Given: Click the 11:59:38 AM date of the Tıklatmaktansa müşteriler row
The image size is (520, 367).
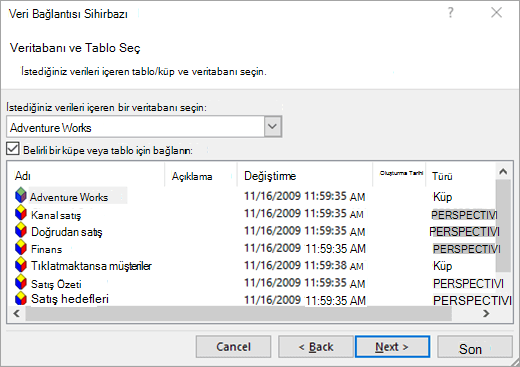Looking at the screenshot, I should pos(305,265).
